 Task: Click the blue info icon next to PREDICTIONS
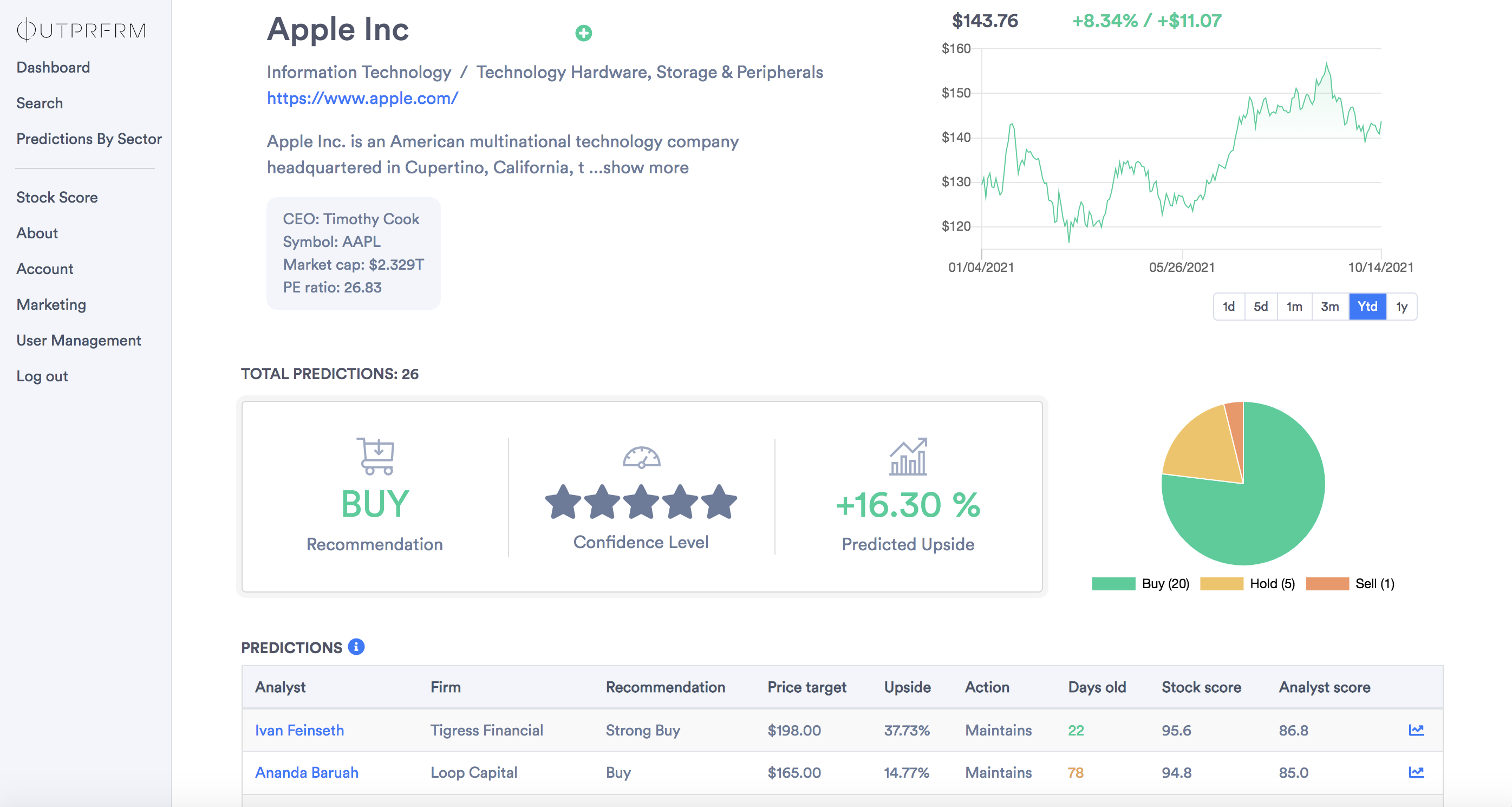(356, 646)
